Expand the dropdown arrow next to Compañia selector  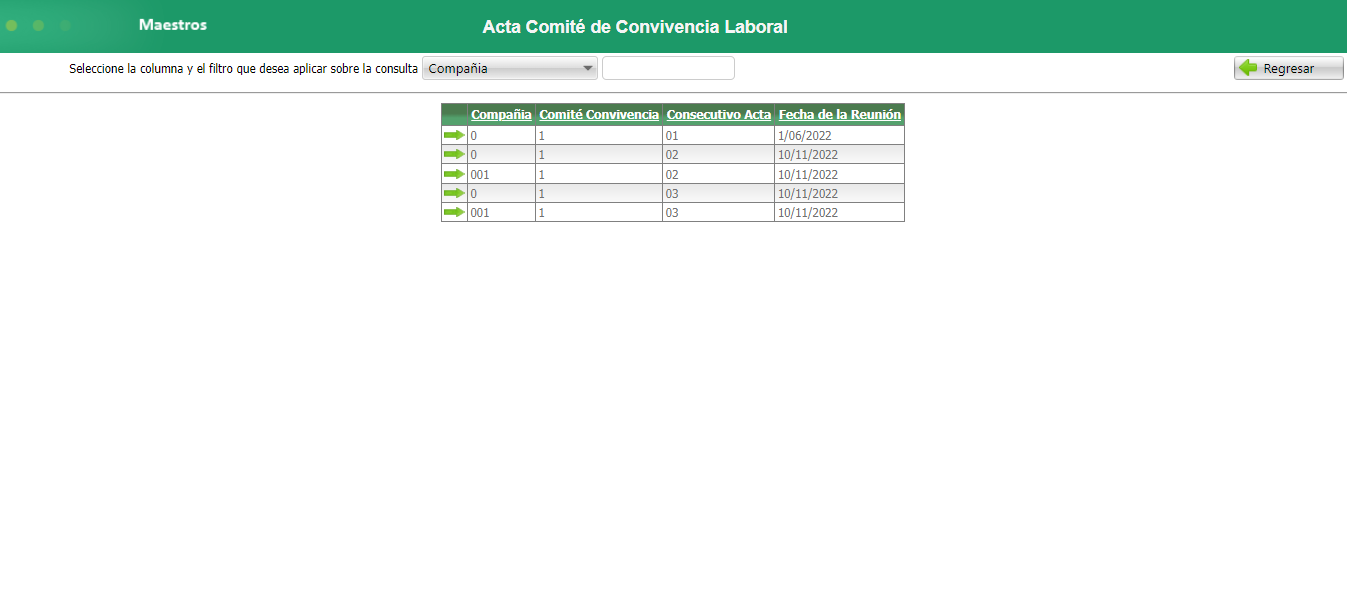[587, 67]
